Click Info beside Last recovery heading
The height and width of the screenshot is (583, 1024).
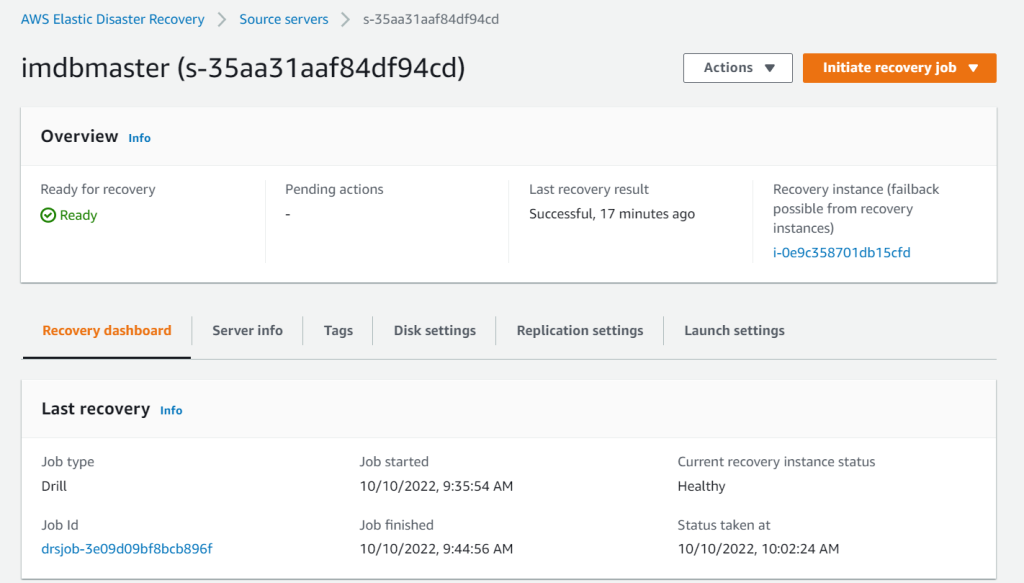(170, 410)
